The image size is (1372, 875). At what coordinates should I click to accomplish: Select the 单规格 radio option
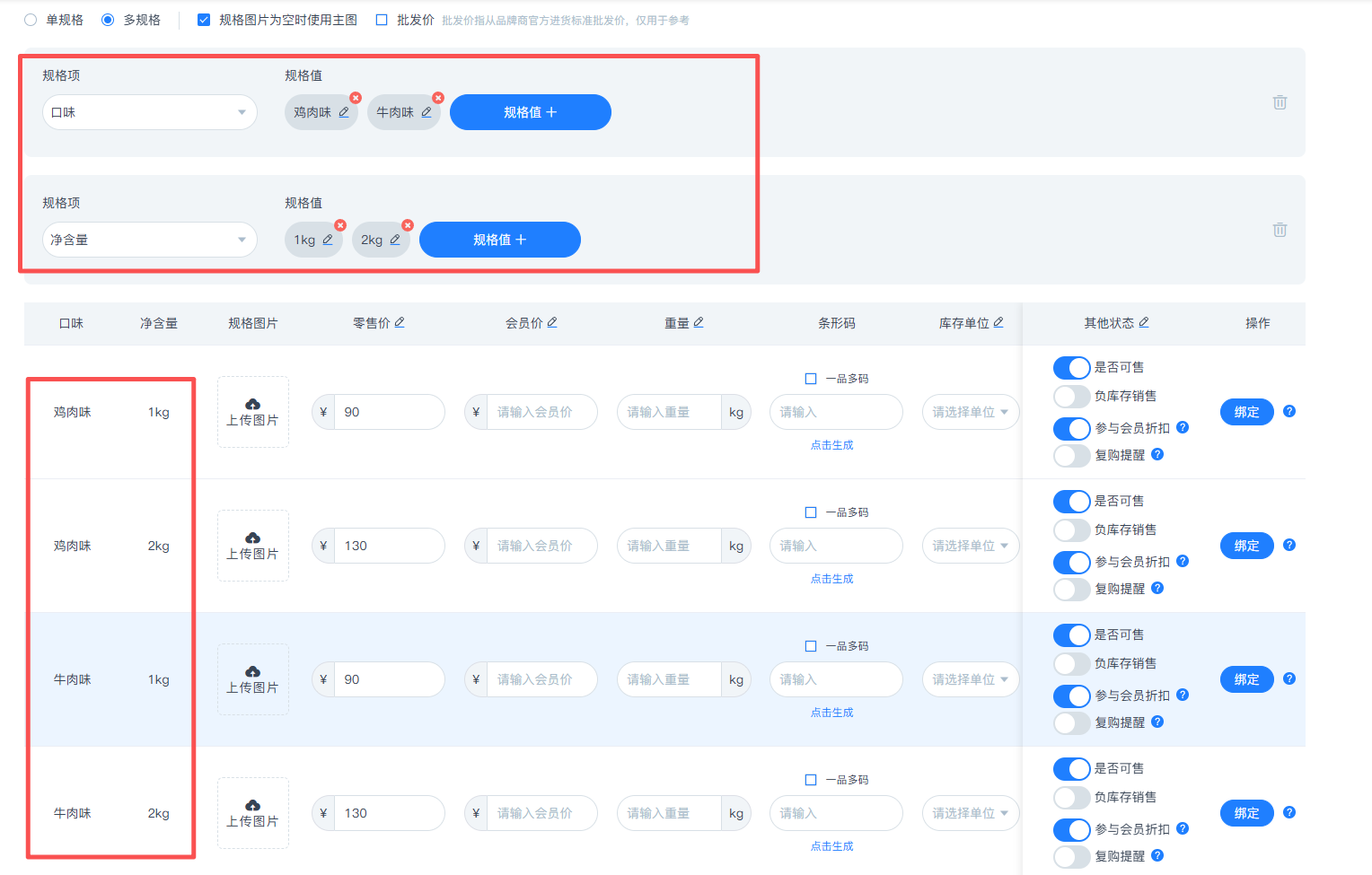[31, 20]
